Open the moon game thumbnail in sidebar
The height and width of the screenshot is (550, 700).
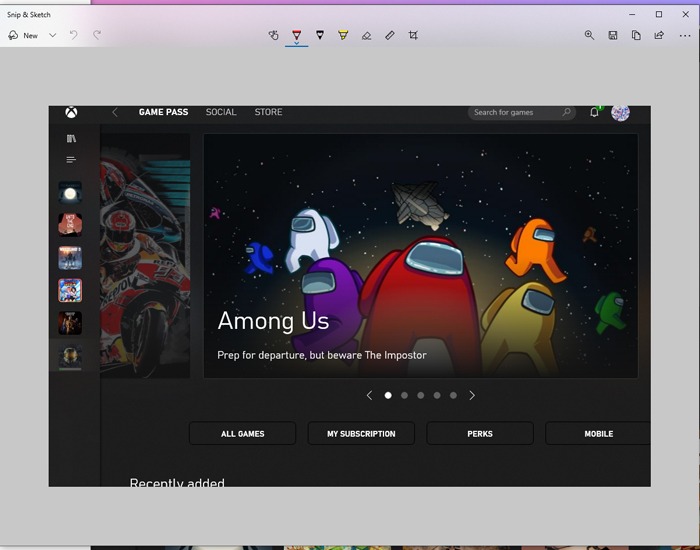point(70,192)
